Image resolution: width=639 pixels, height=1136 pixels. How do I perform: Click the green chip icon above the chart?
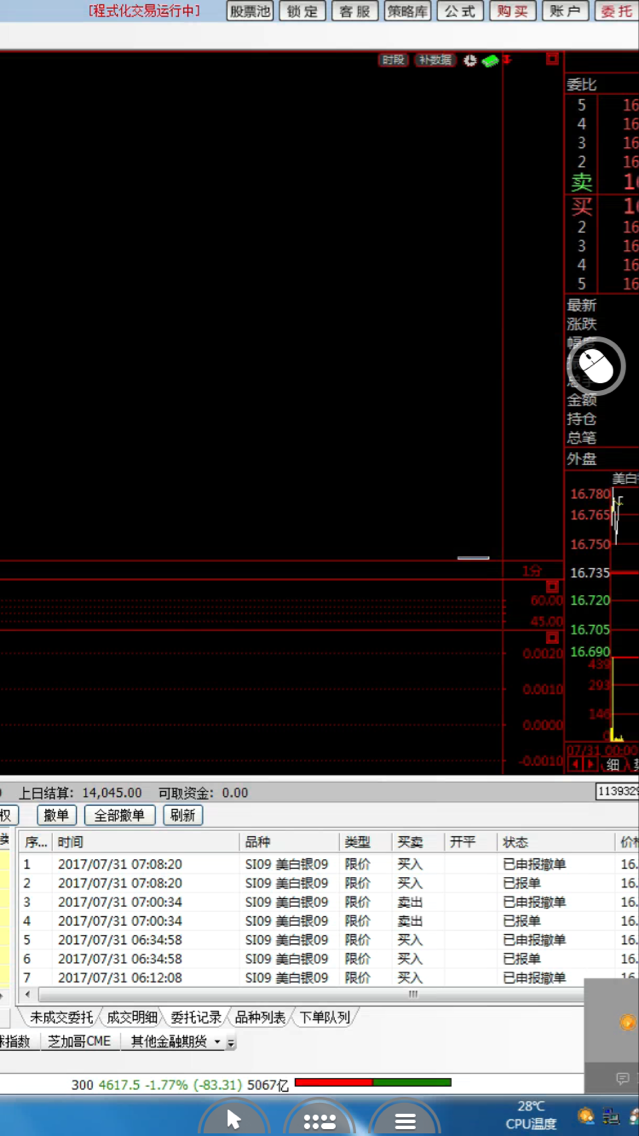(490, 61)
